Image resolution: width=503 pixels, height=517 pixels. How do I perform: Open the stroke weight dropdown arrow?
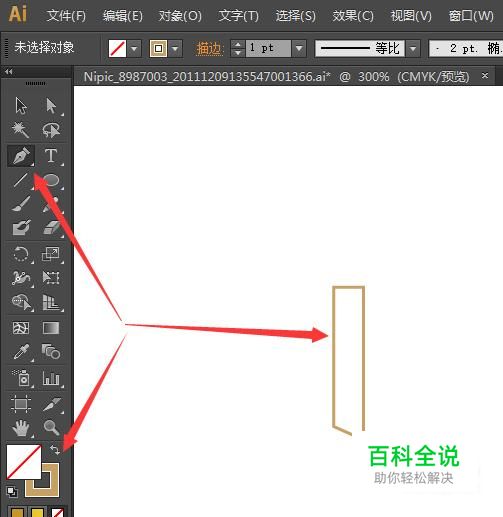299,49
